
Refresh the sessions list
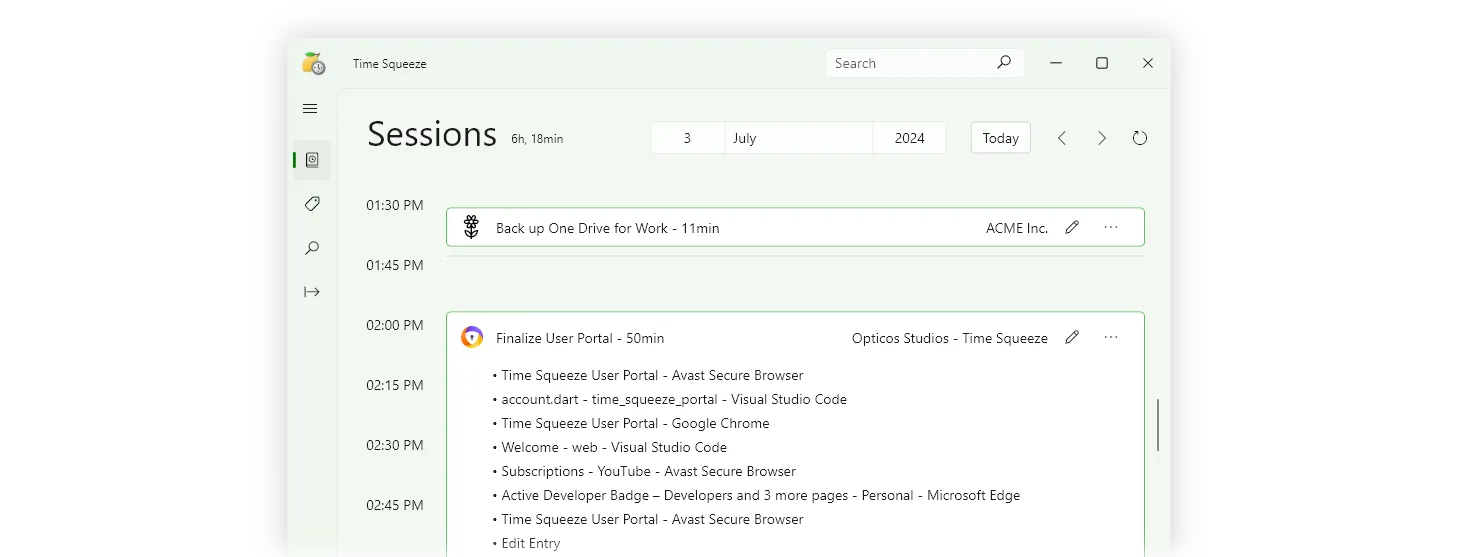(x=1140, y=138)
